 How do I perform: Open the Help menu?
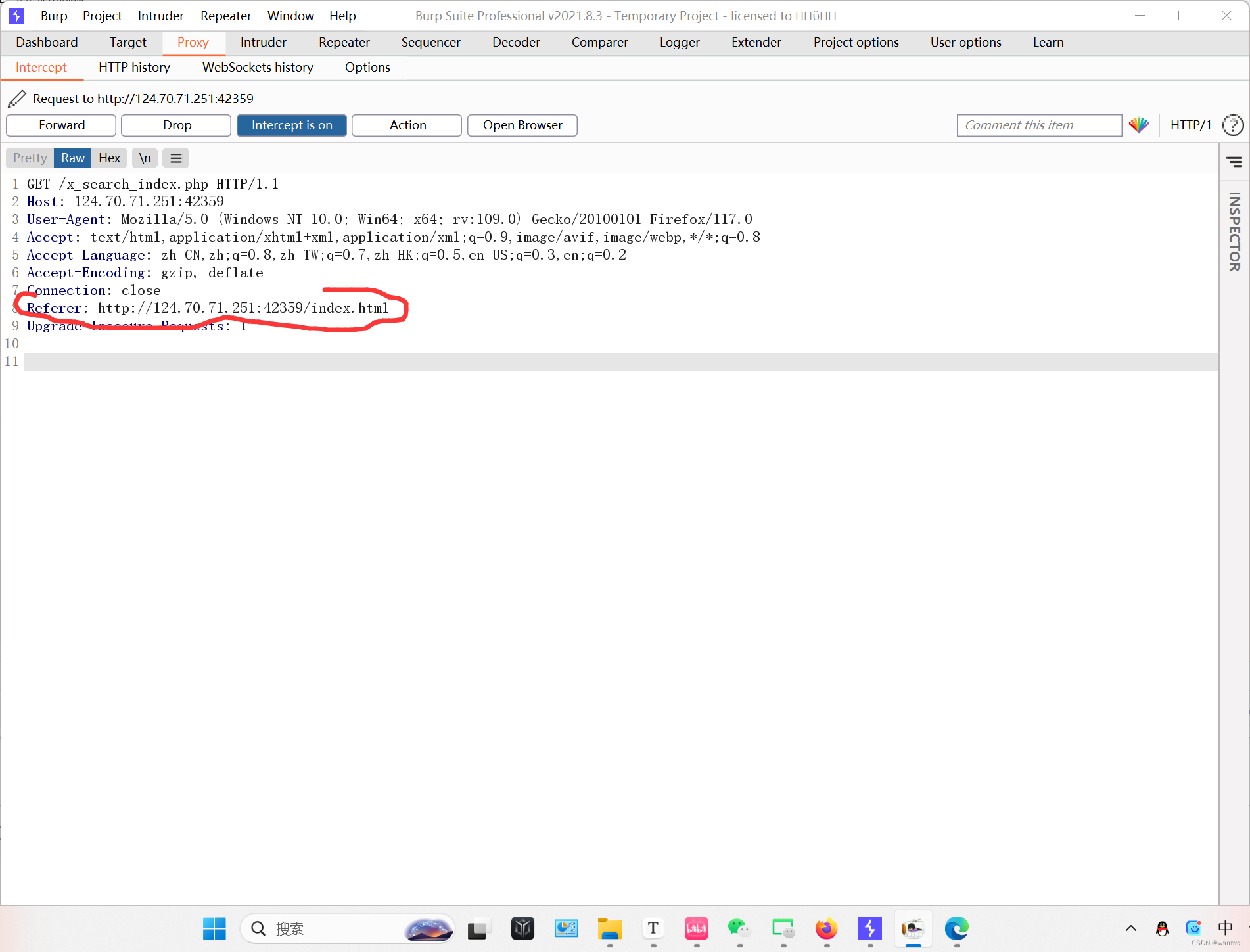click(x=342, y=16)
